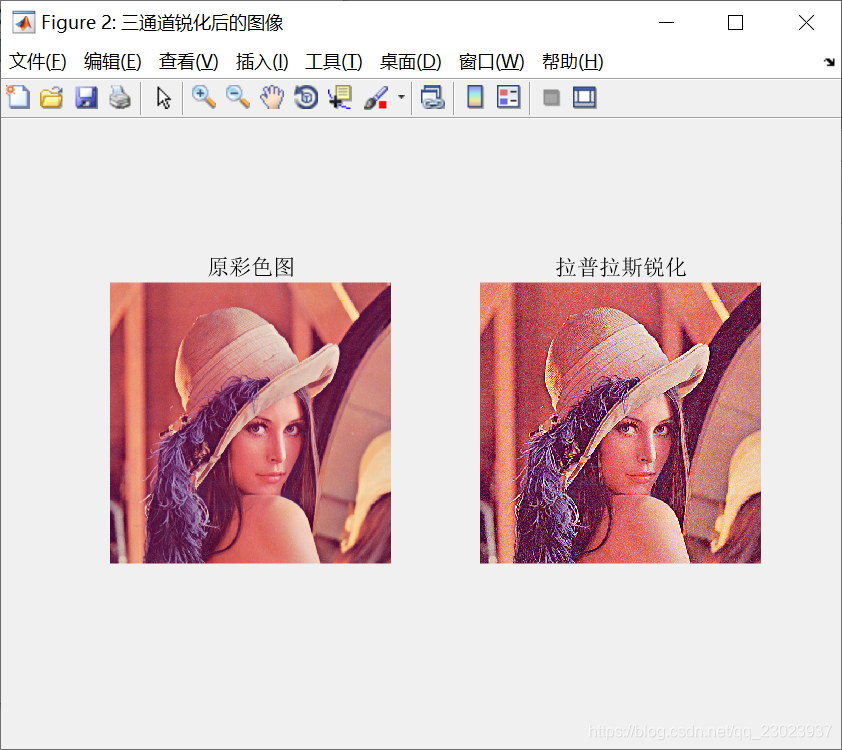
Task: Click the MATLAB logo in the title bar
Action: point(24,23)
